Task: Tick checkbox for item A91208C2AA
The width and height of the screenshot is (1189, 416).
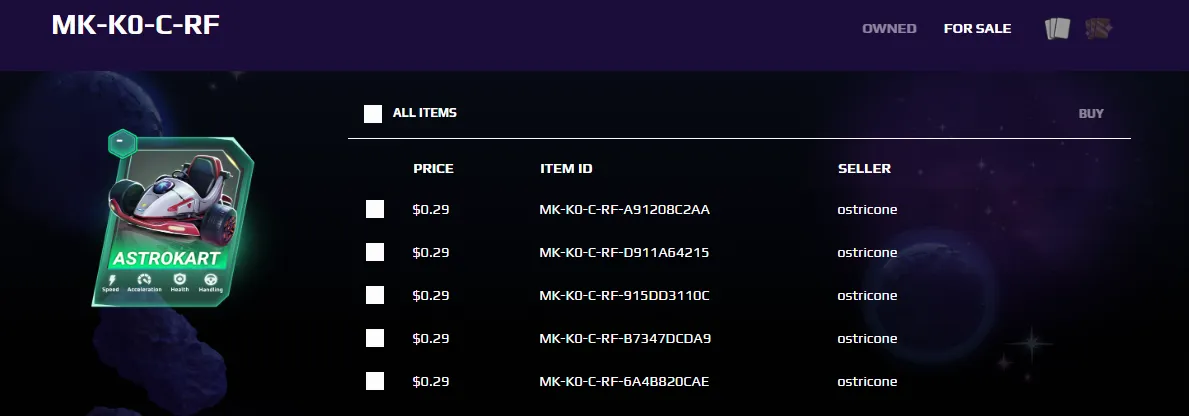Action: pos(375,209)
